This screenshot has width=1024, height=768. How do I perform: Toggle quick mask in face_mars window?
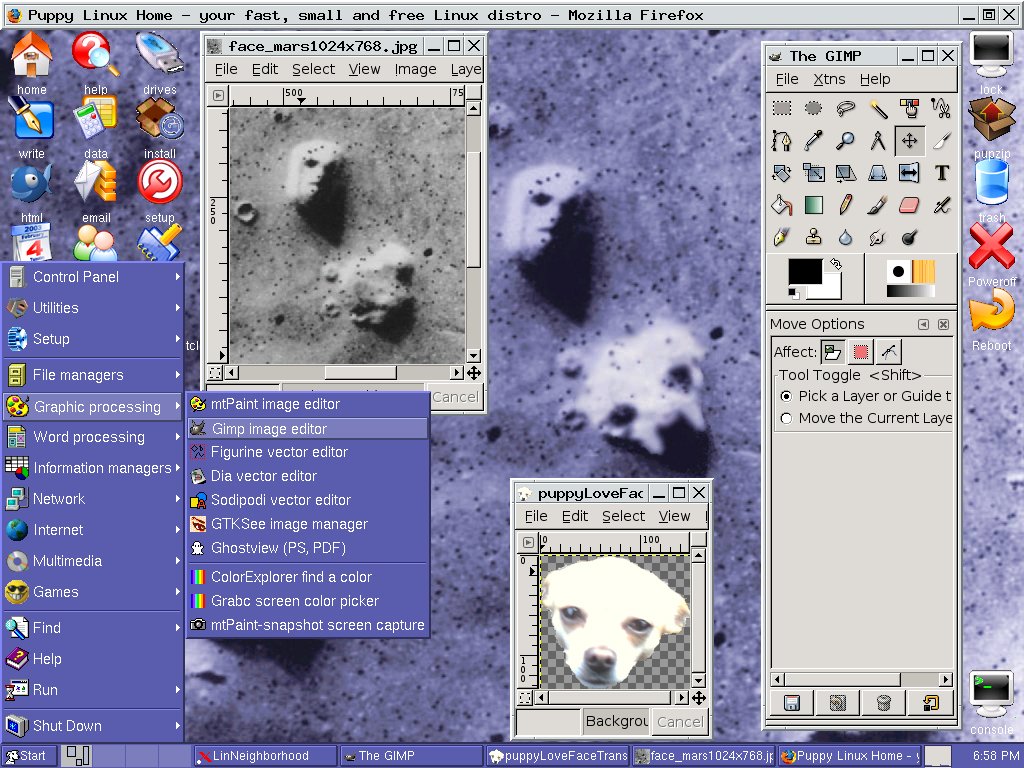[215, 373]
